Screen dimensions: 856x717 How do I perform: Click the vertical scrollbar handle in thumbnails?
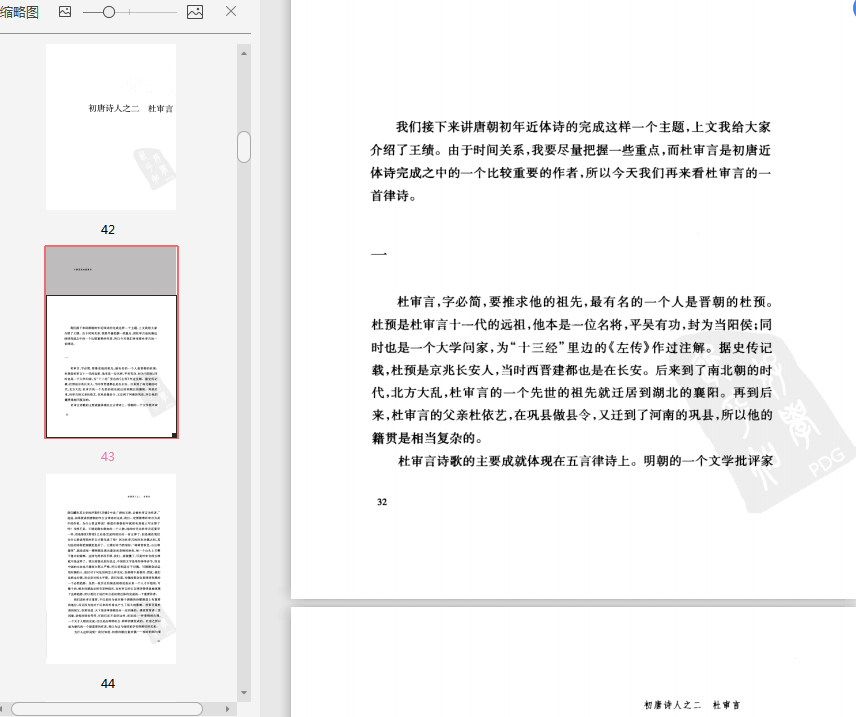244,147
